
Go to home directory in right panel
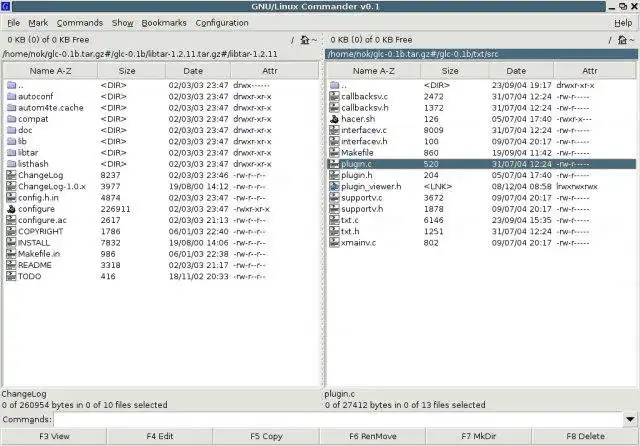(622, 40)
